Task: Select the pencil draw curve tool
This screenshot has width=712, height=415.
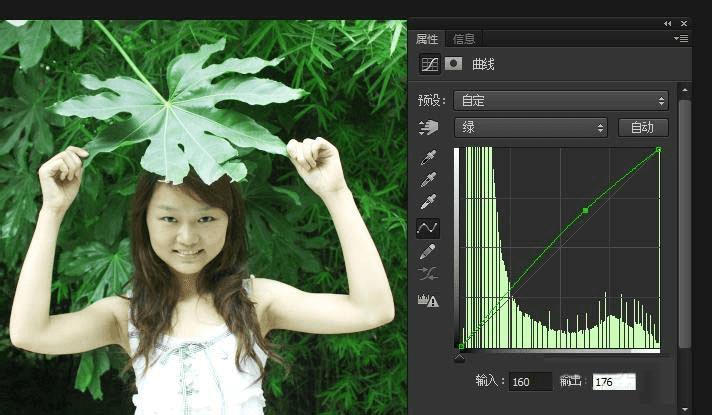Action: (x=428, y=251)
